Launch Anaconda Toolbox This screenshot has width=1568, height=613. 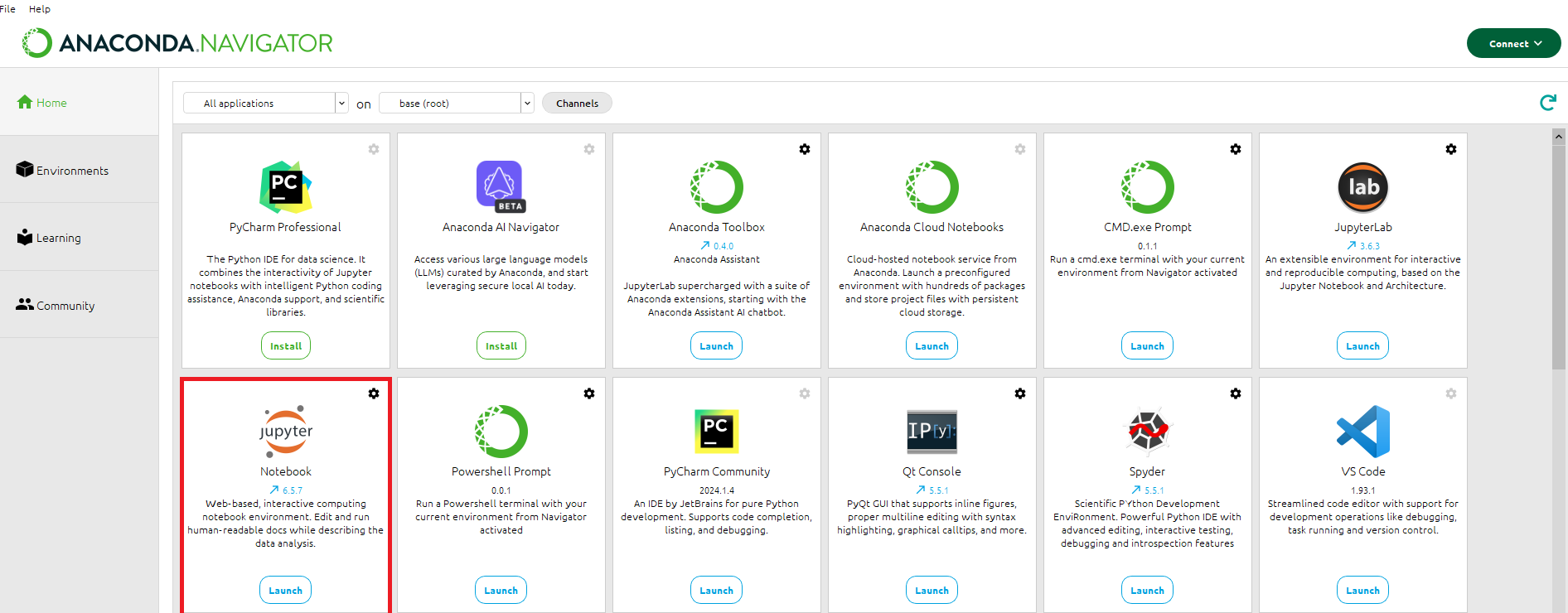717,345
